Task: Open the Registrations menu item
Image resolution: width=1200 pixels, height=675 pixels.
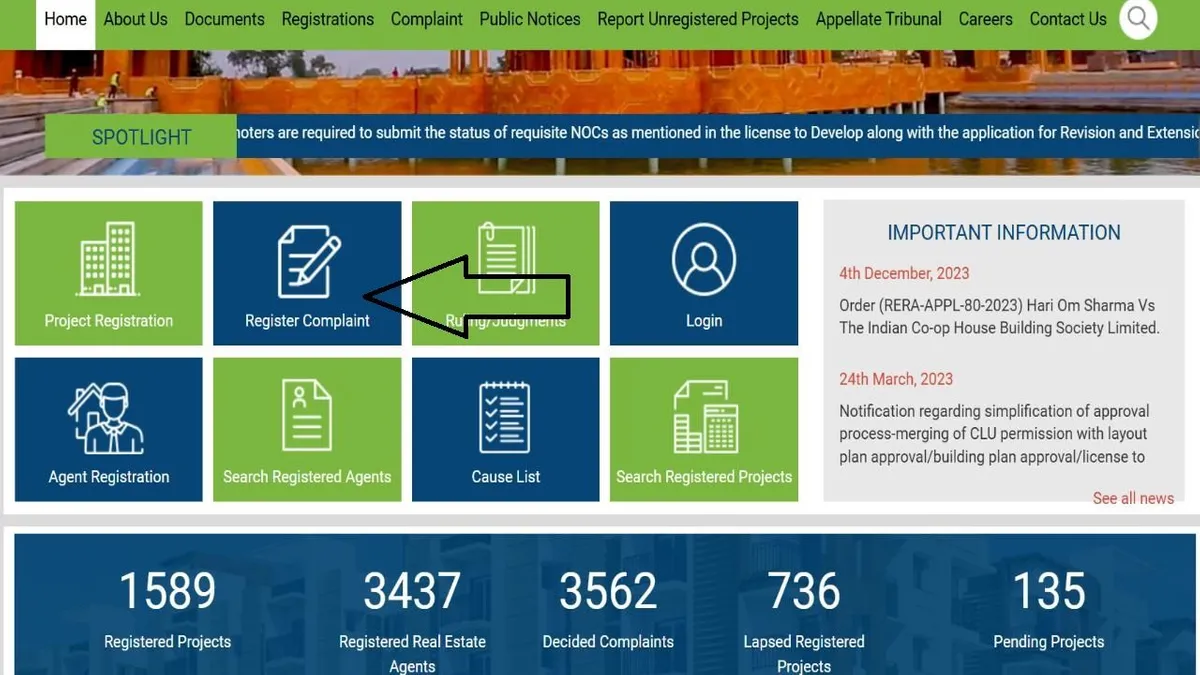Action: pyautogui.click(x=327, y=19)
